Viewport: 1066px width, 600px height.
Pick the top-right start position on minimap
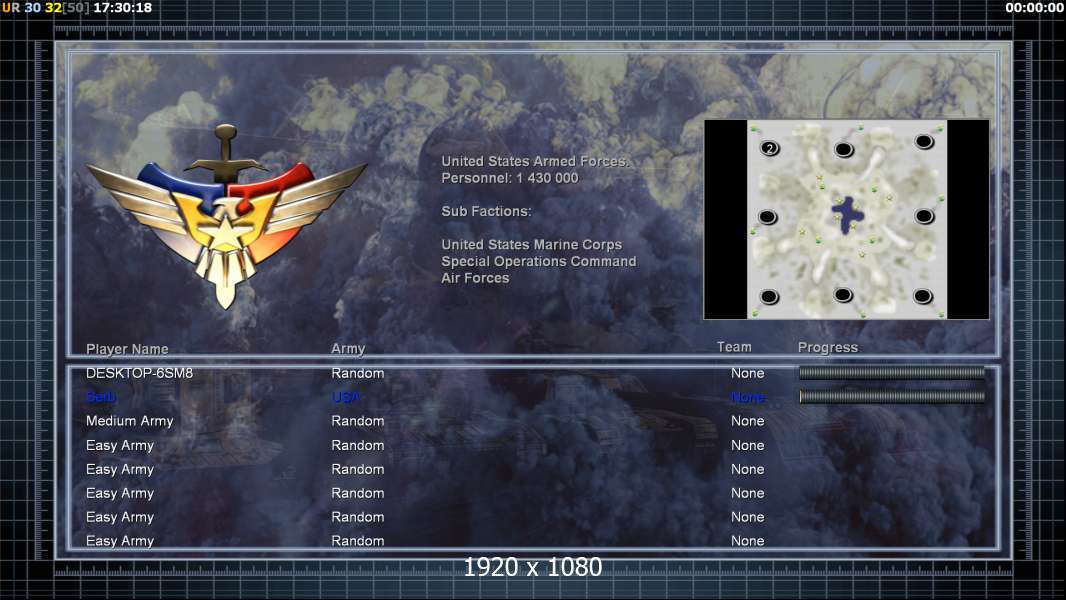[924, 141]
